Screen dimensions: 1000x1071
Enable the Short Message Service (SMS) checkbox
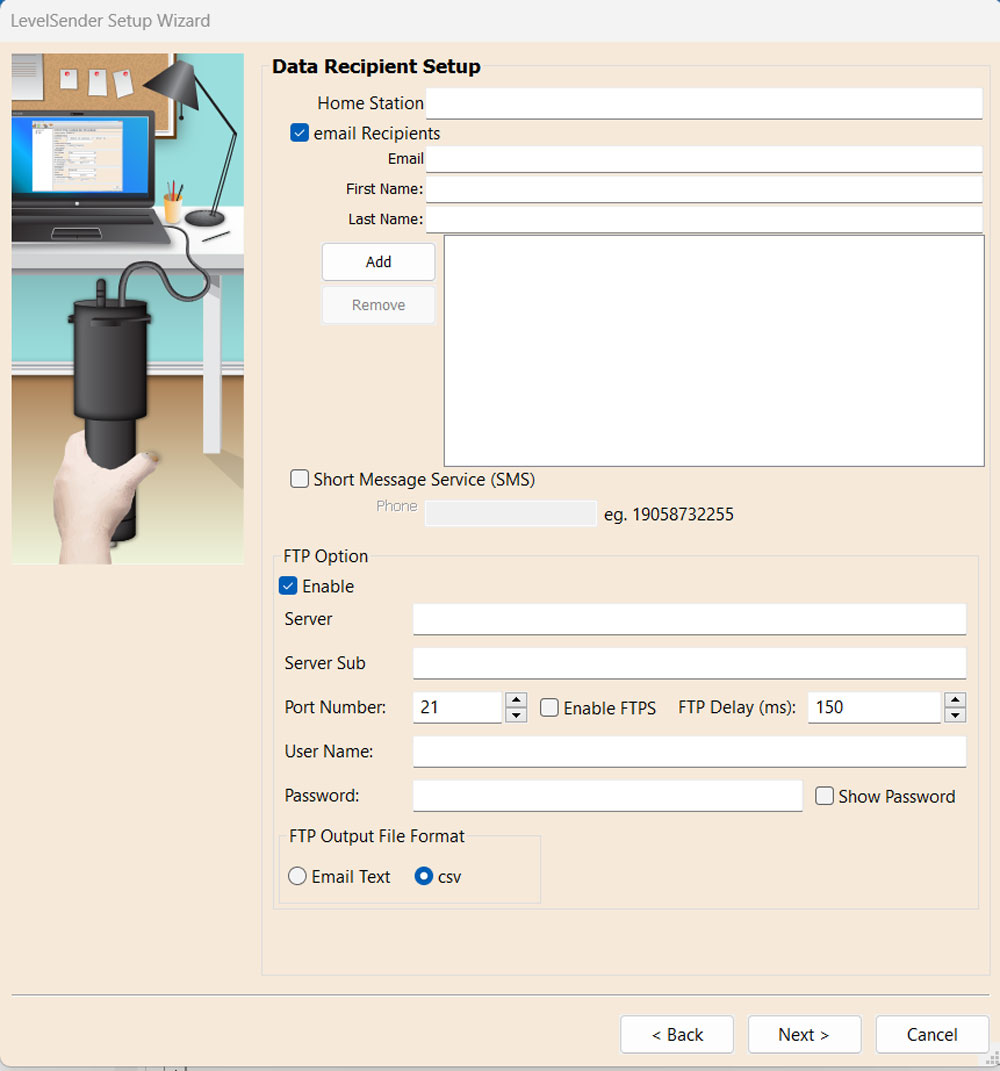(x=299, y=479)
